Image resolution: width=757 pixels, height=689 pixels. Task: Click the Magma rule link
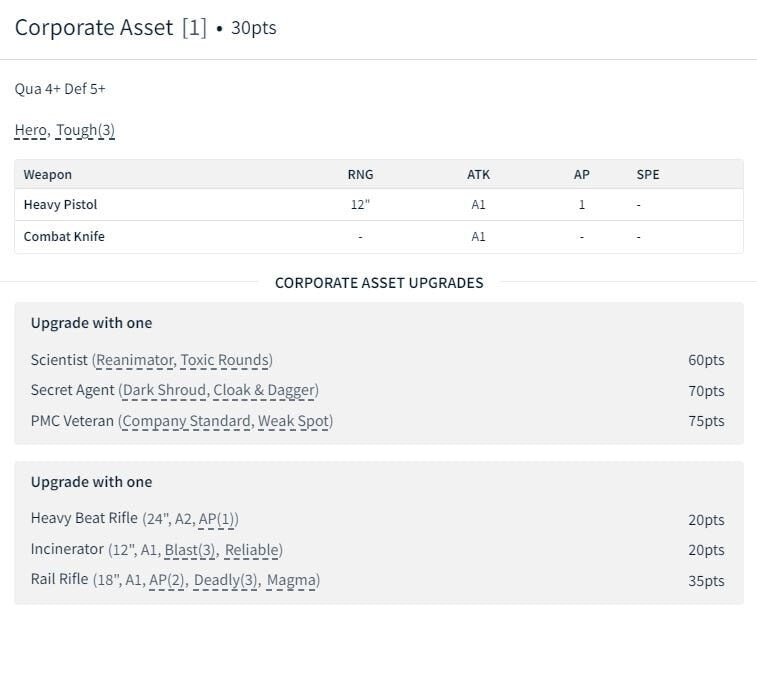tap(291, 580)
